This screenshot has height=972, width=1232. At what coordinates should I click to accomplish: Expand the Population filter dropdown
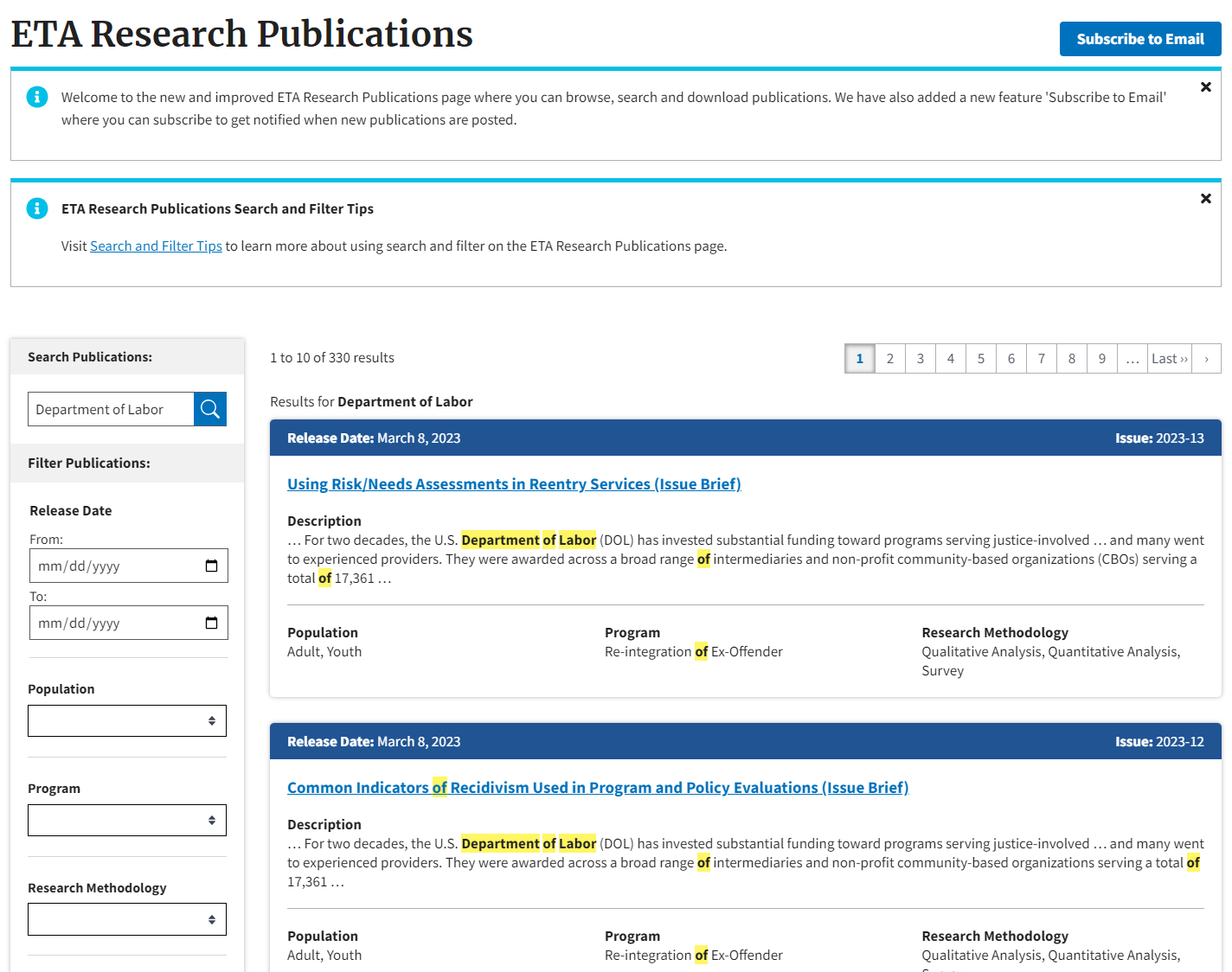point(127,721)
